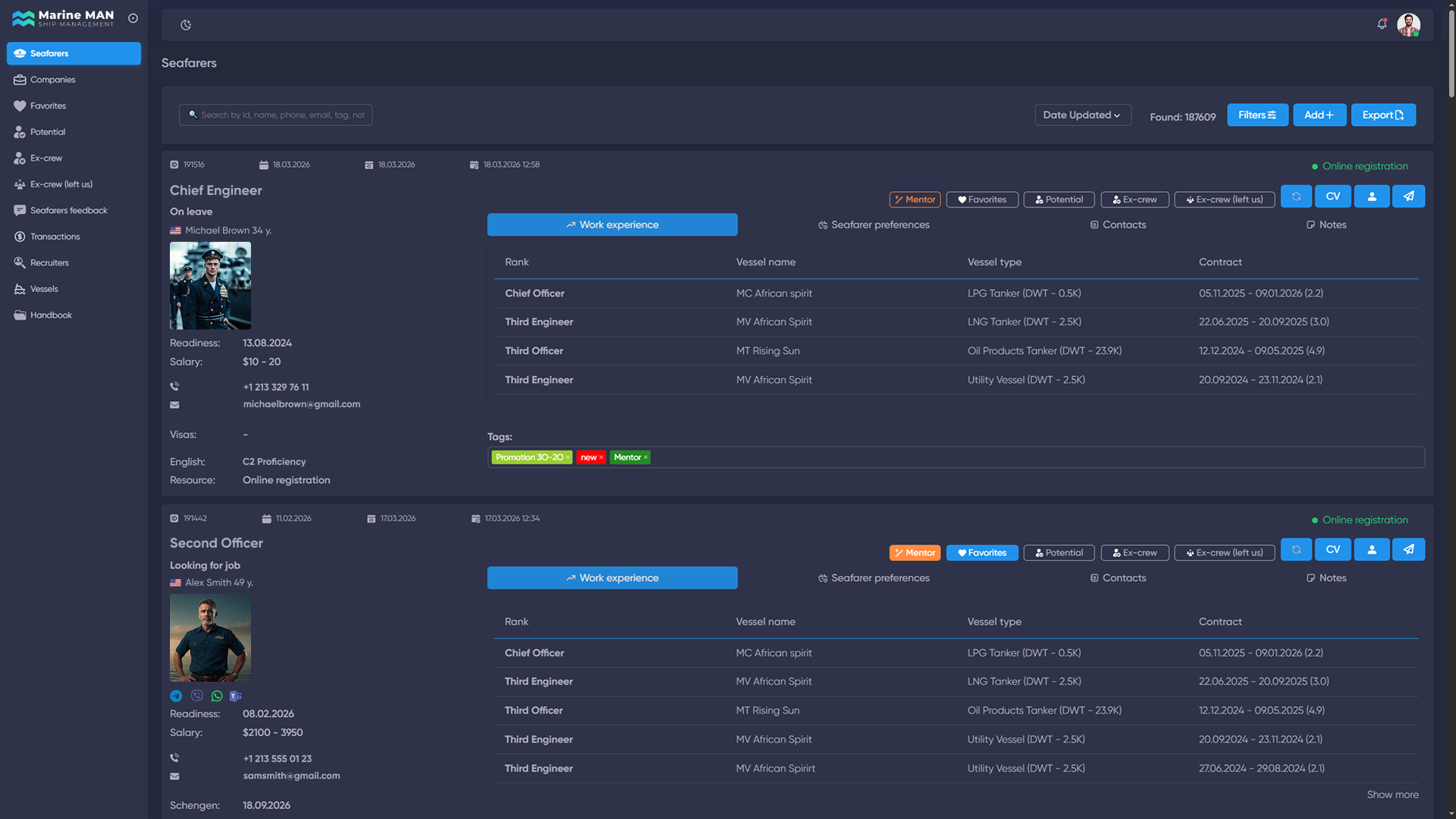Click the refresh icon on Michael Brown's card
1456x819 pixels.
pyautogui.click(x=1296, y=196)
